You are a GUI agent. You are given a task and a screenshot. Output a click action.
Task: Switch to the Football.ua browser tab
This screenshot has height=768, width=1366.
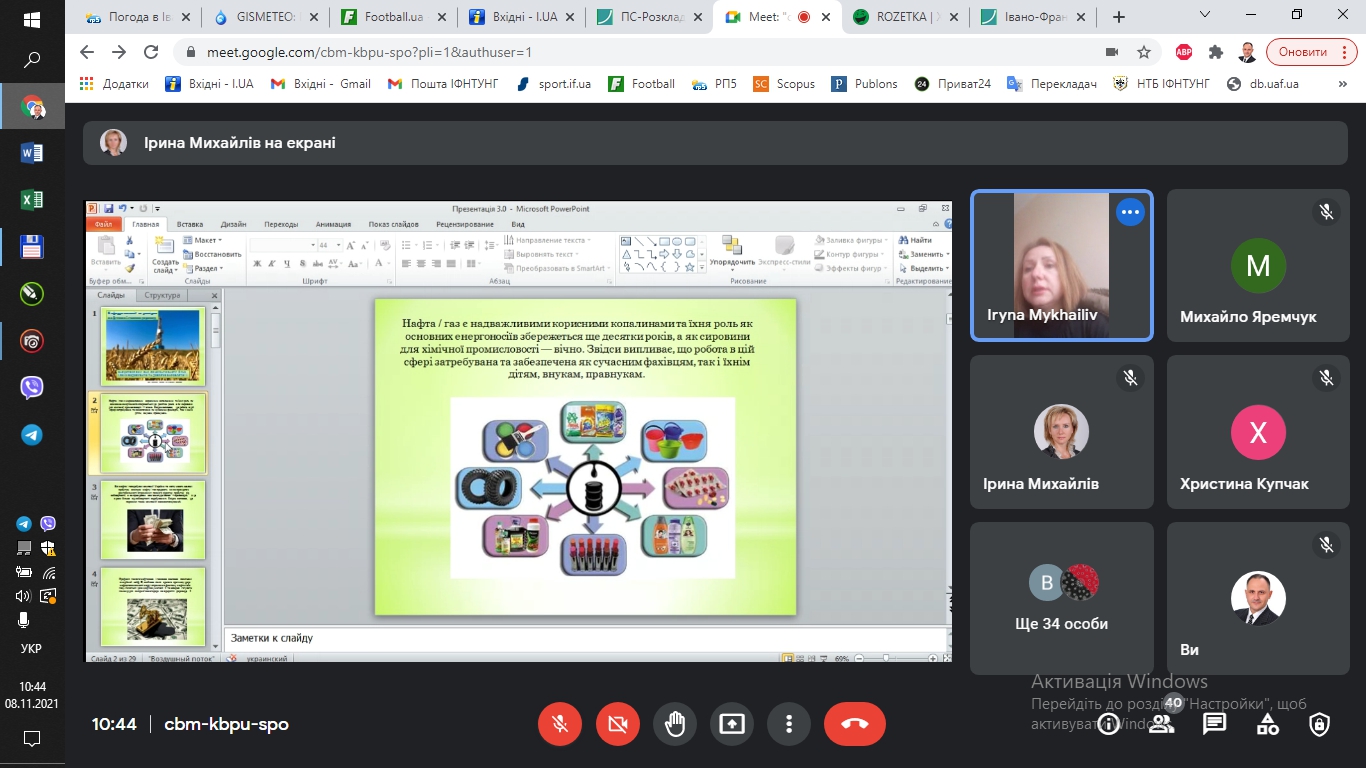[391, 17]
